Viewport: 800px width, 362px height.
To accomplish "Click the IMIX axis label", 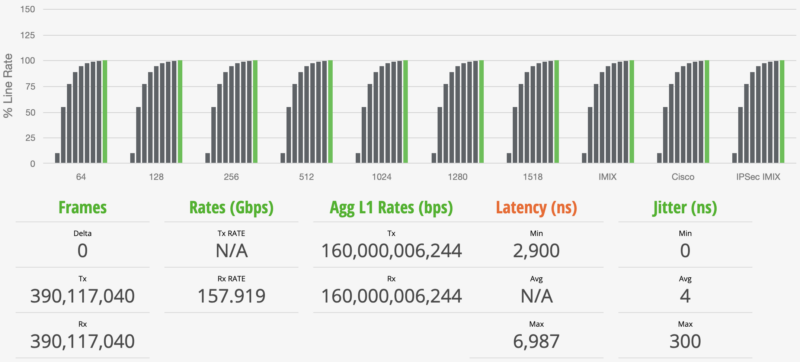I will [x=608, y=178].
